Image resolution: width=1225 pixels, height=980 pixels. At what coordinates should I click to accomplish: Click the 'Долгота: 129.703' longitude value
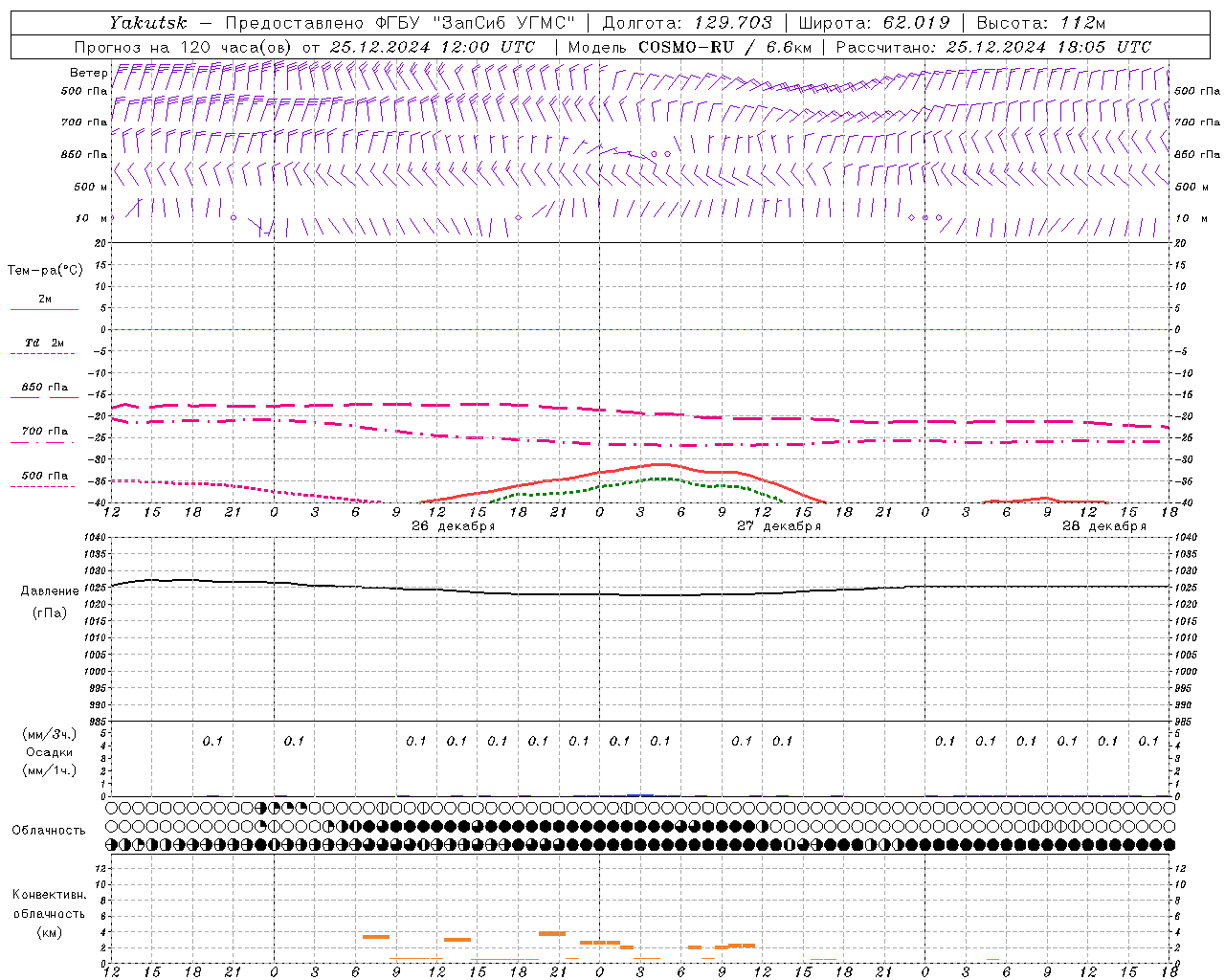(687, 23)
